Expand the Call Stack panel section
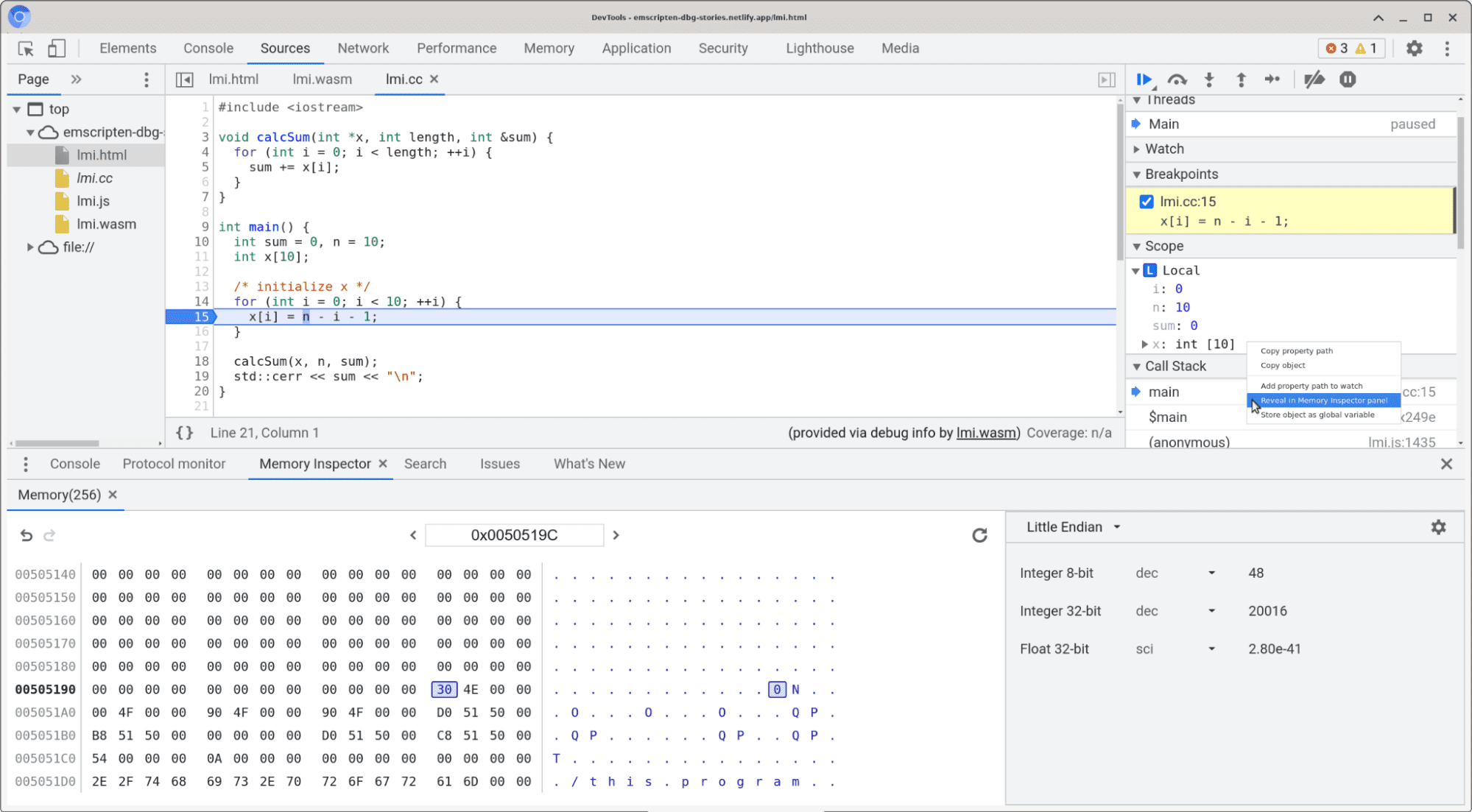The width and height of the screenshot is (1472, 812). (x=1138, y=366)
